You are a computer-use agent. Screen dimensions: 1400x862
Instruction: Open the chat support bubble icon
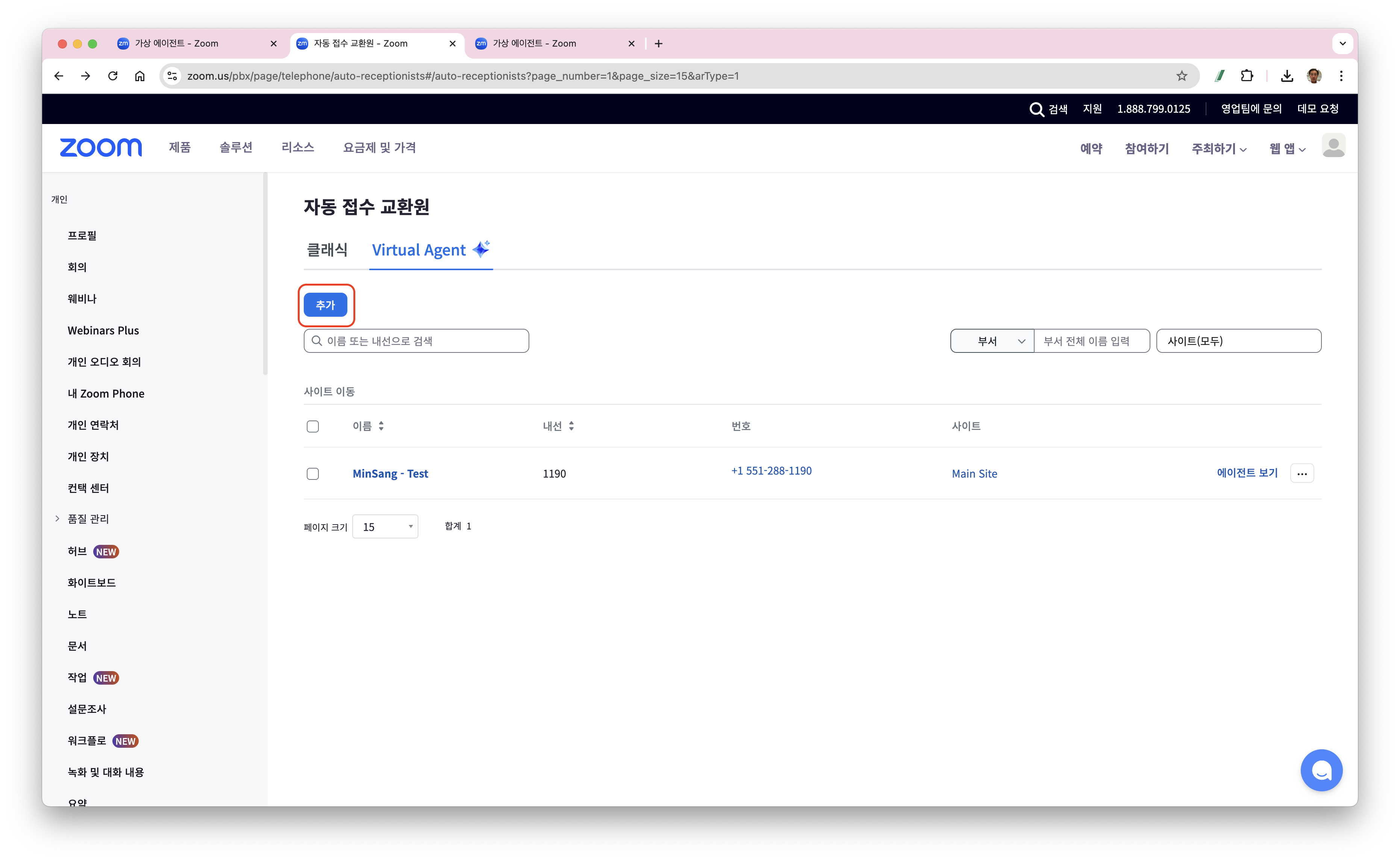coord(1321,770)
